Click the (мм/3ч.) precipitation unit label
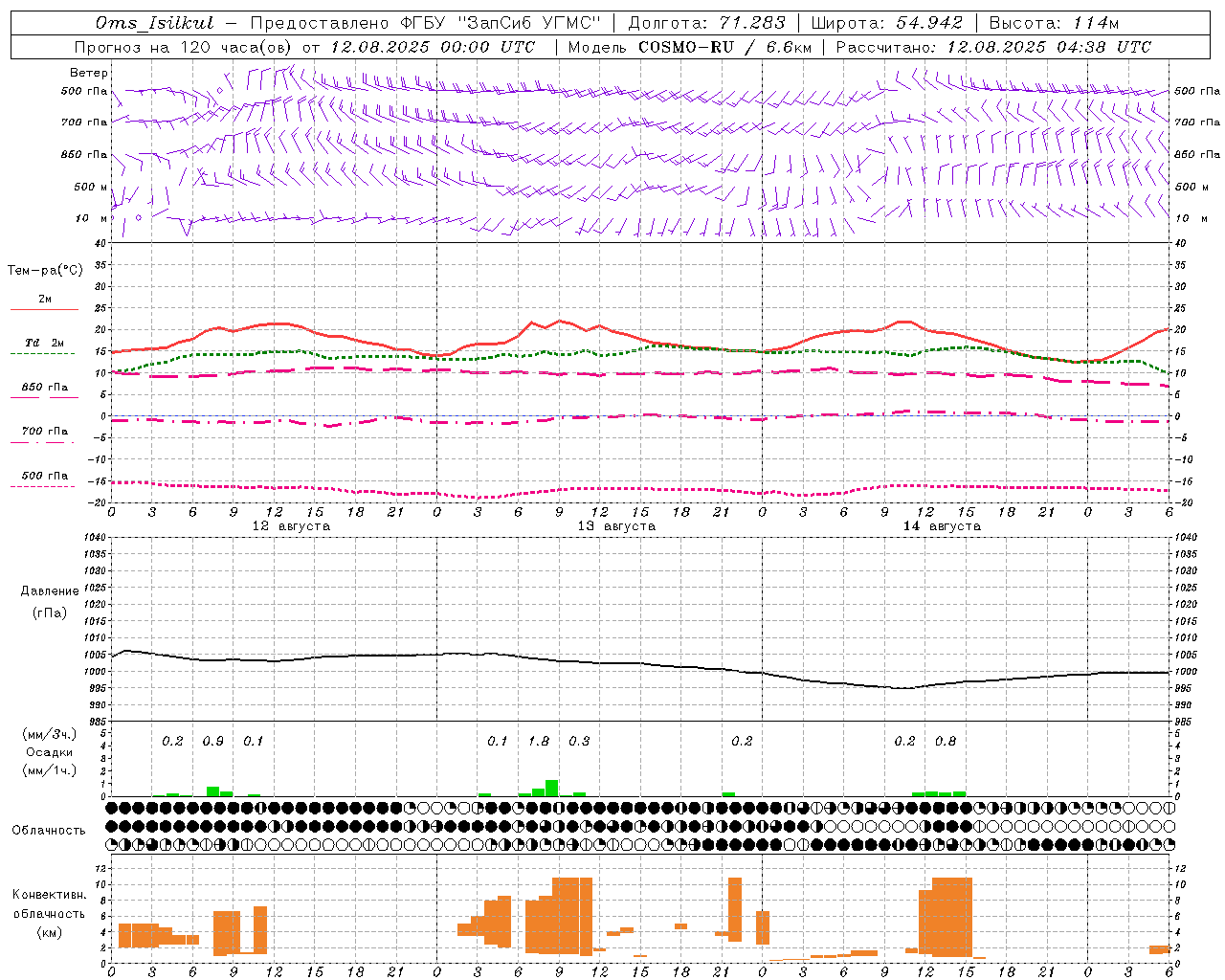The image size is (1225, 980). (x=50, y=735)
